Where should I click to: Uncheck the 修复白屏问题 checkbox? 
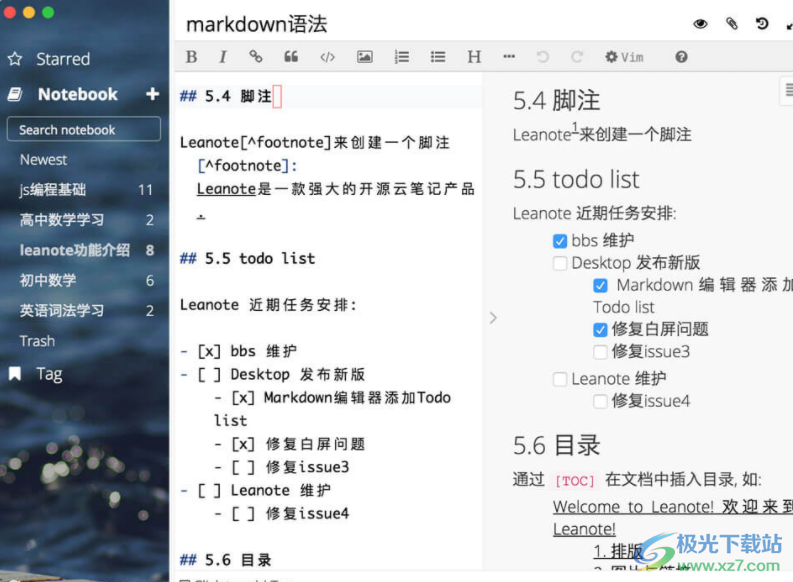tap(600, 330)
